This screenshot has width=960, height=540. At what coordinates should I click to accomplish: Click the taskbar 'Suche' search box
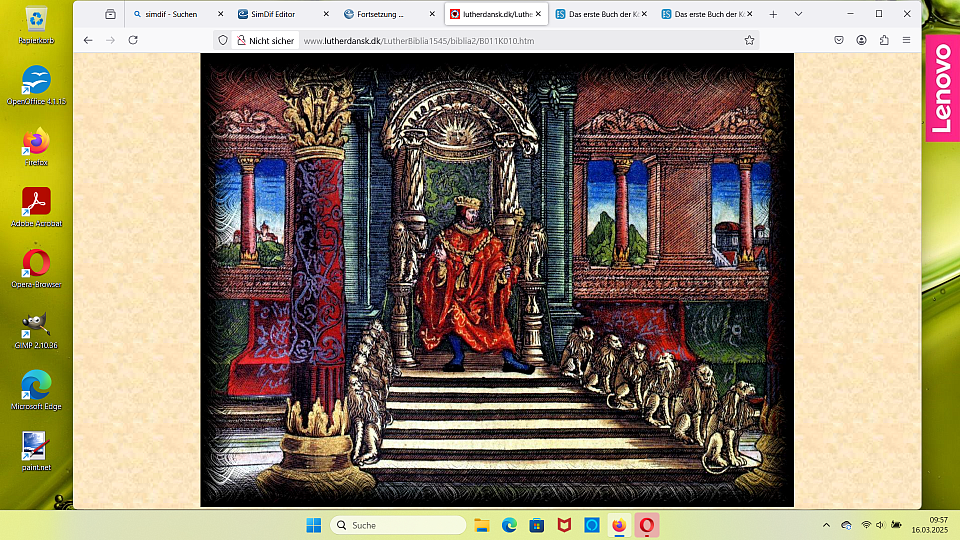tap(399, 525)
